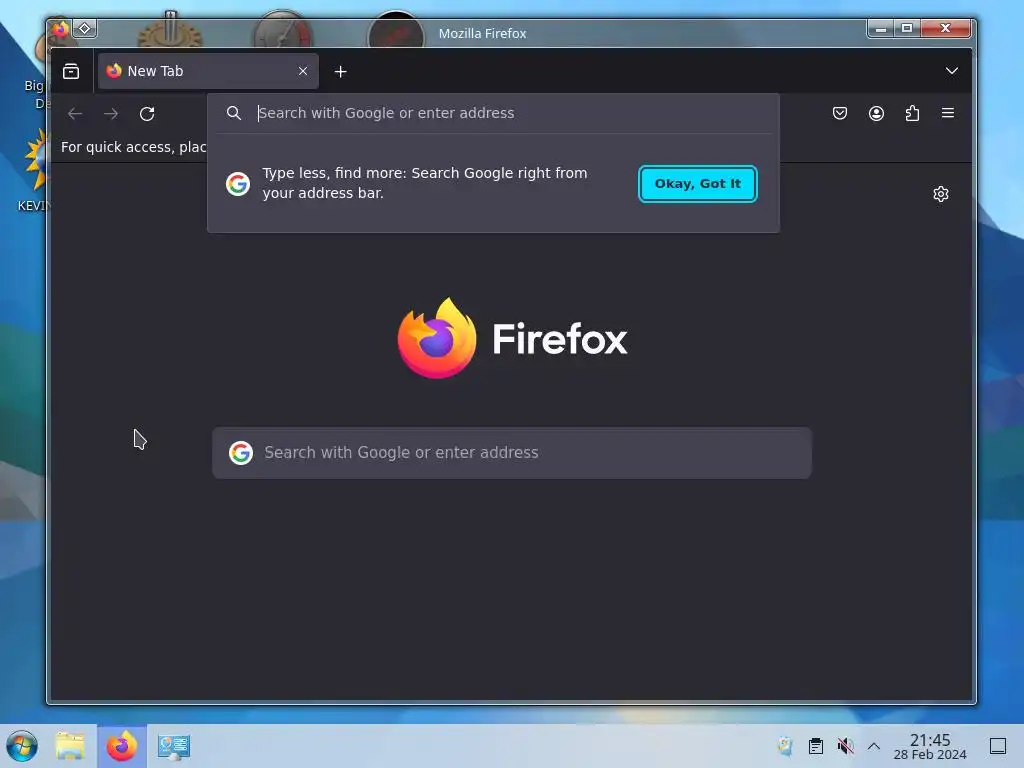
Task: Click the magnifier icon in address bar
Action: [234, 113]
